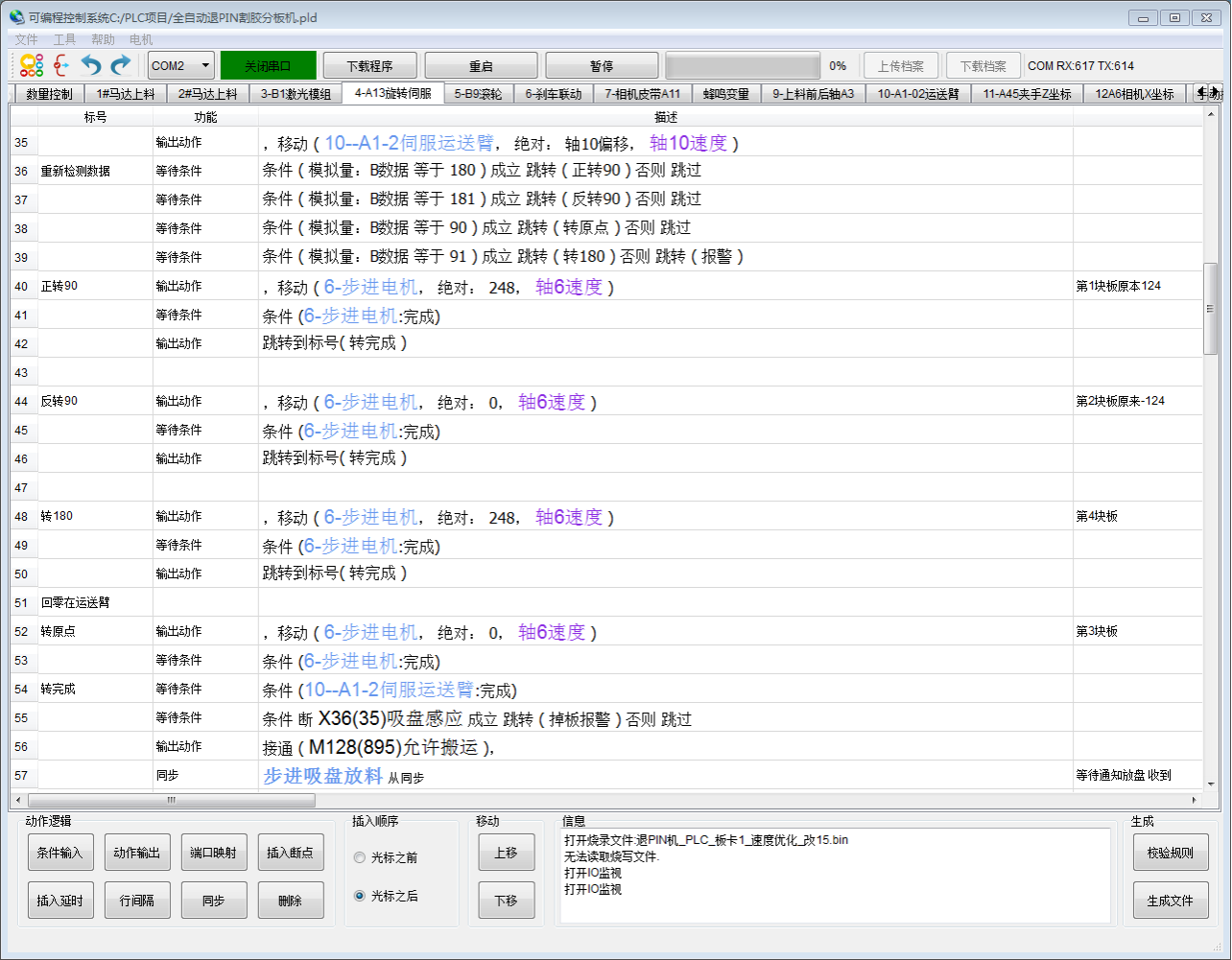Click the 行间隔 button
The width and height of the screenshot is (1232, 960).
click(137, 901)
